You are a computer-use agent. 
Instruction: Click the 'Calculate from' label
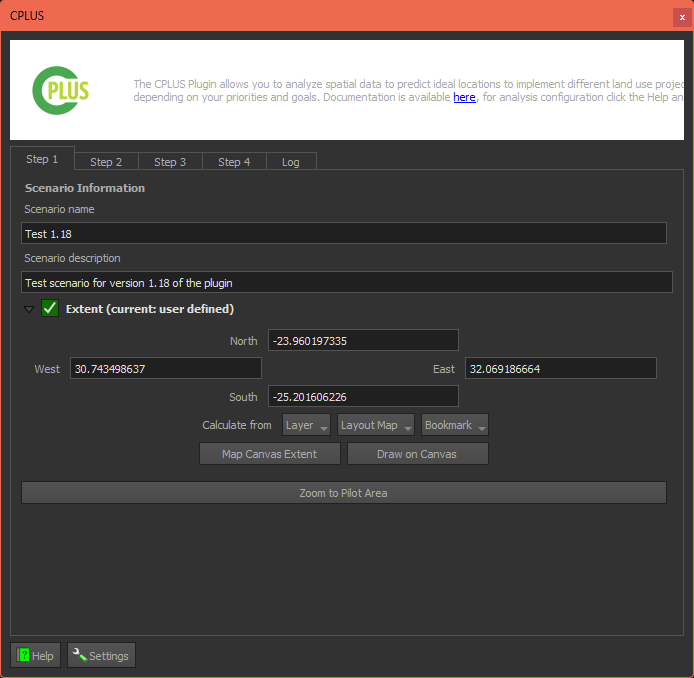tap(237, 425)
